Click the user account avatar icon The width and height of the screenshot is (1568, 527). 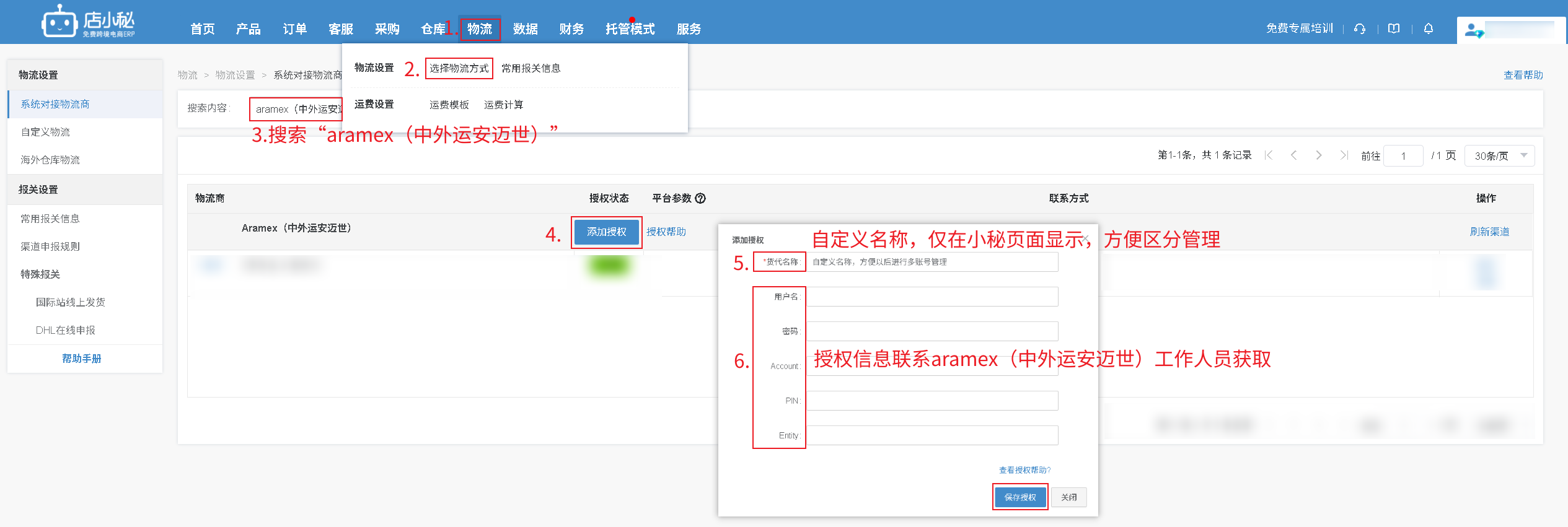[x=1473, y=30]
